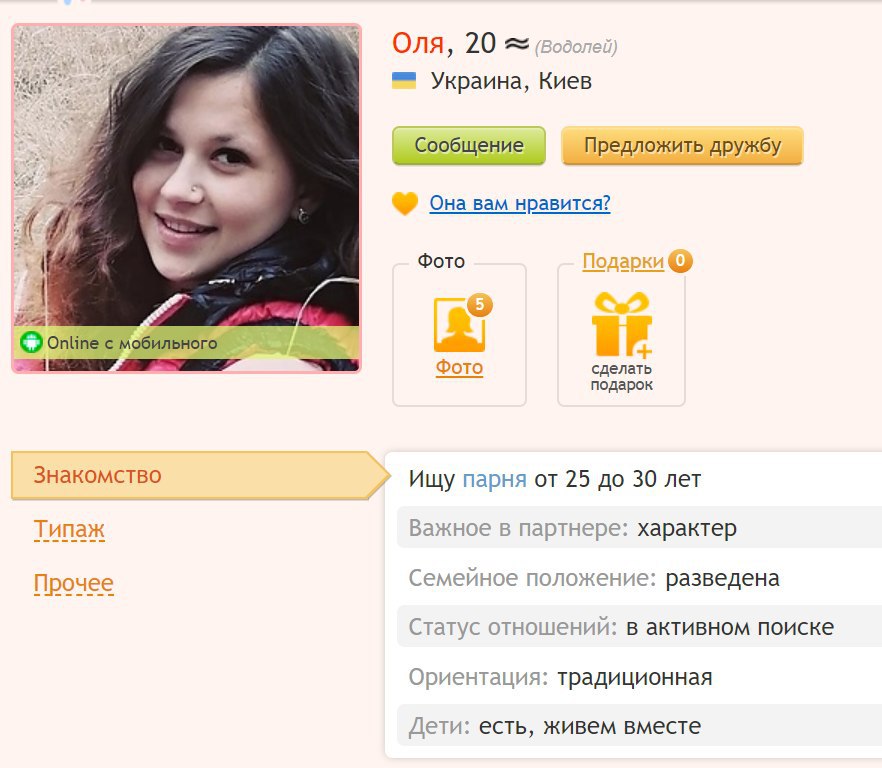
Task: Open the photo album icon
Action: point(459,326)
